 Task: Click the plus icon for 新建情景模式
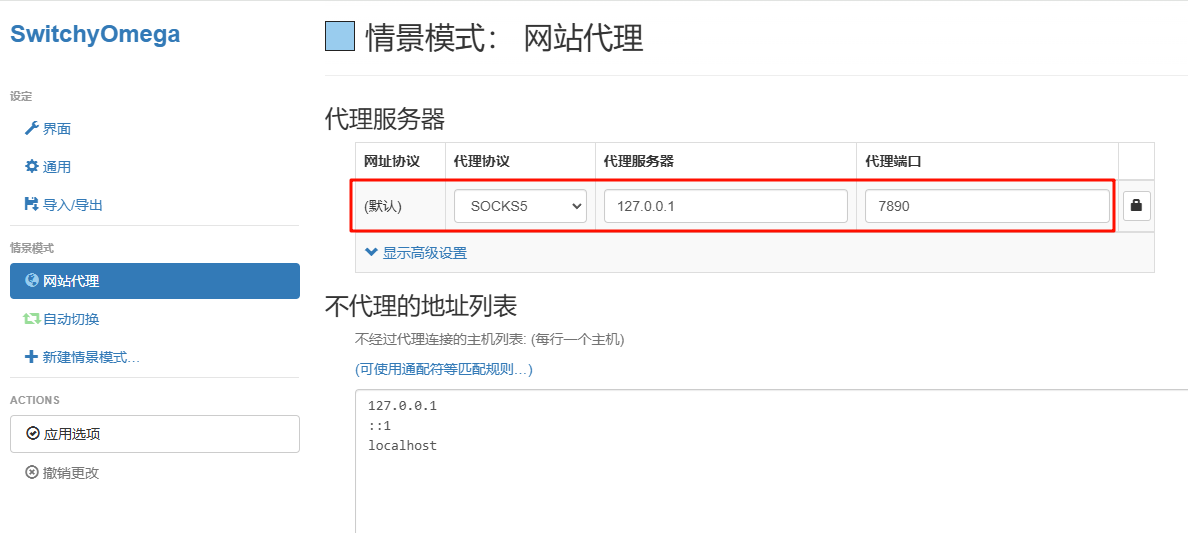click(31, 357)
